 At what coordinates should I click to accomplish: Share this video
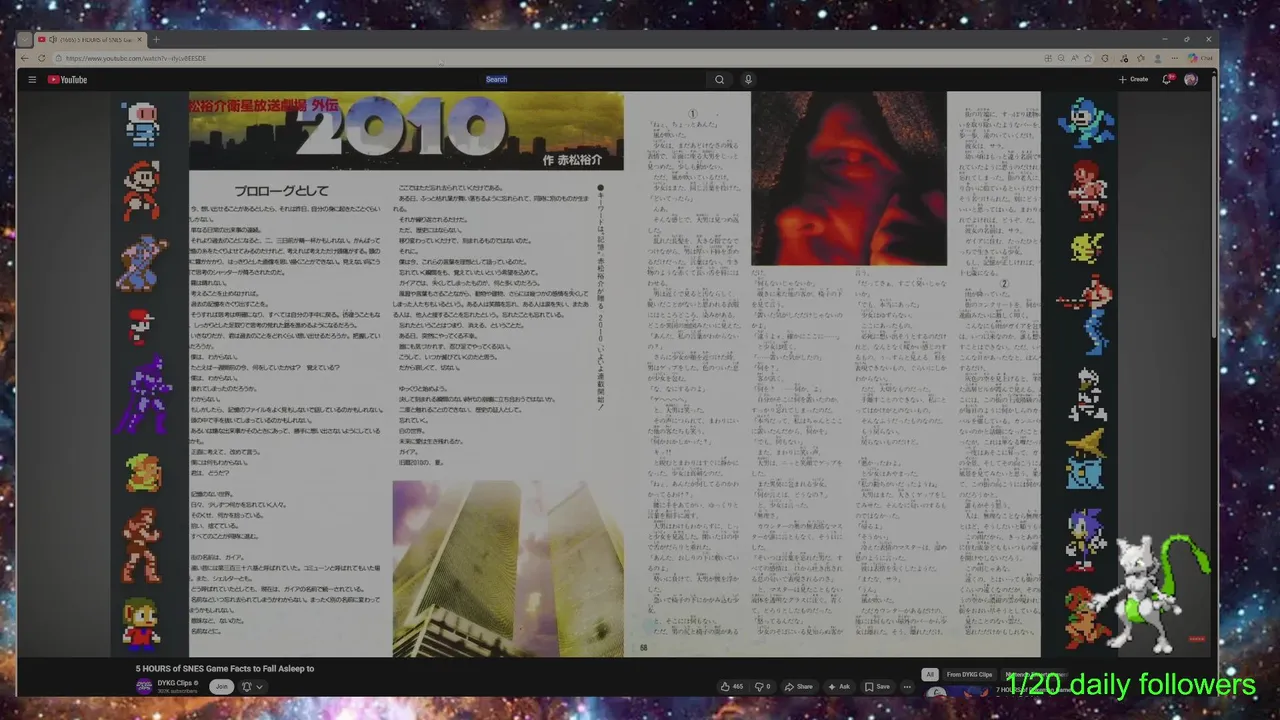[798, 687]
